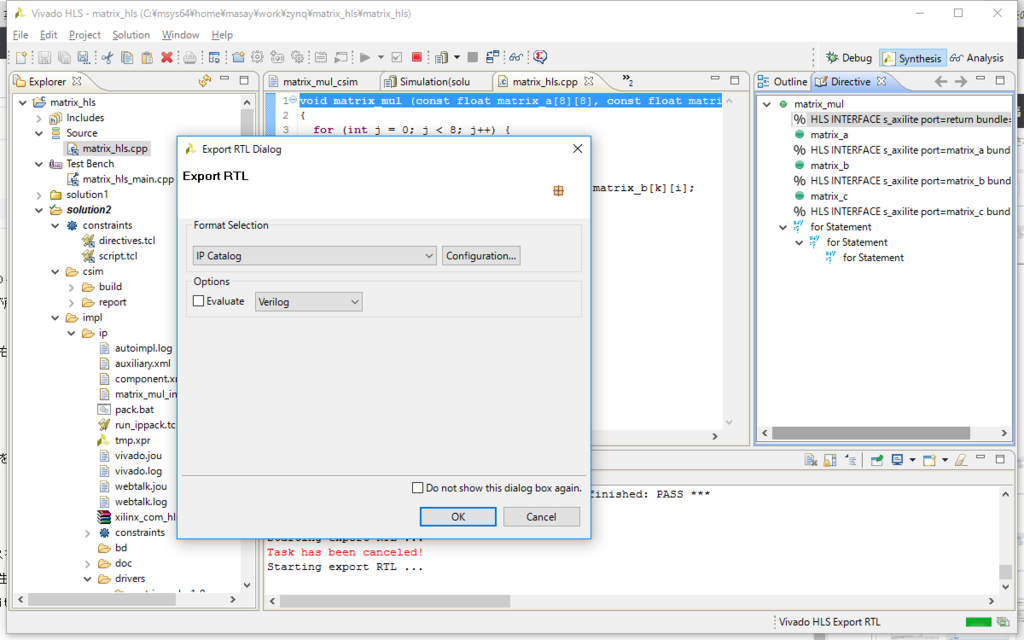The image size is (1024, 640).
Task: Click the New Solution folder icon in toolbar
Action: (238, 57)
